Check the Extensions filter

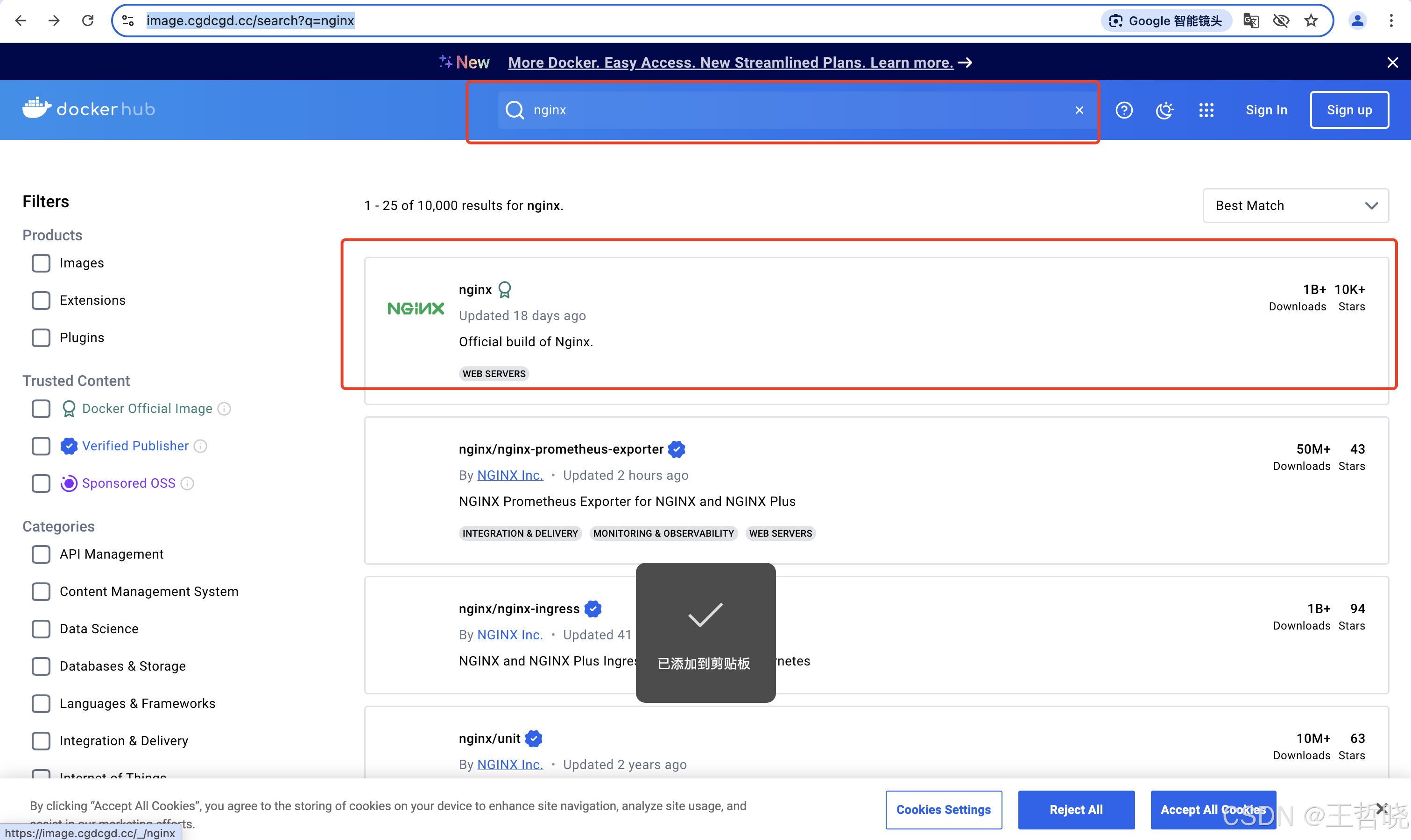coord(41,301)
